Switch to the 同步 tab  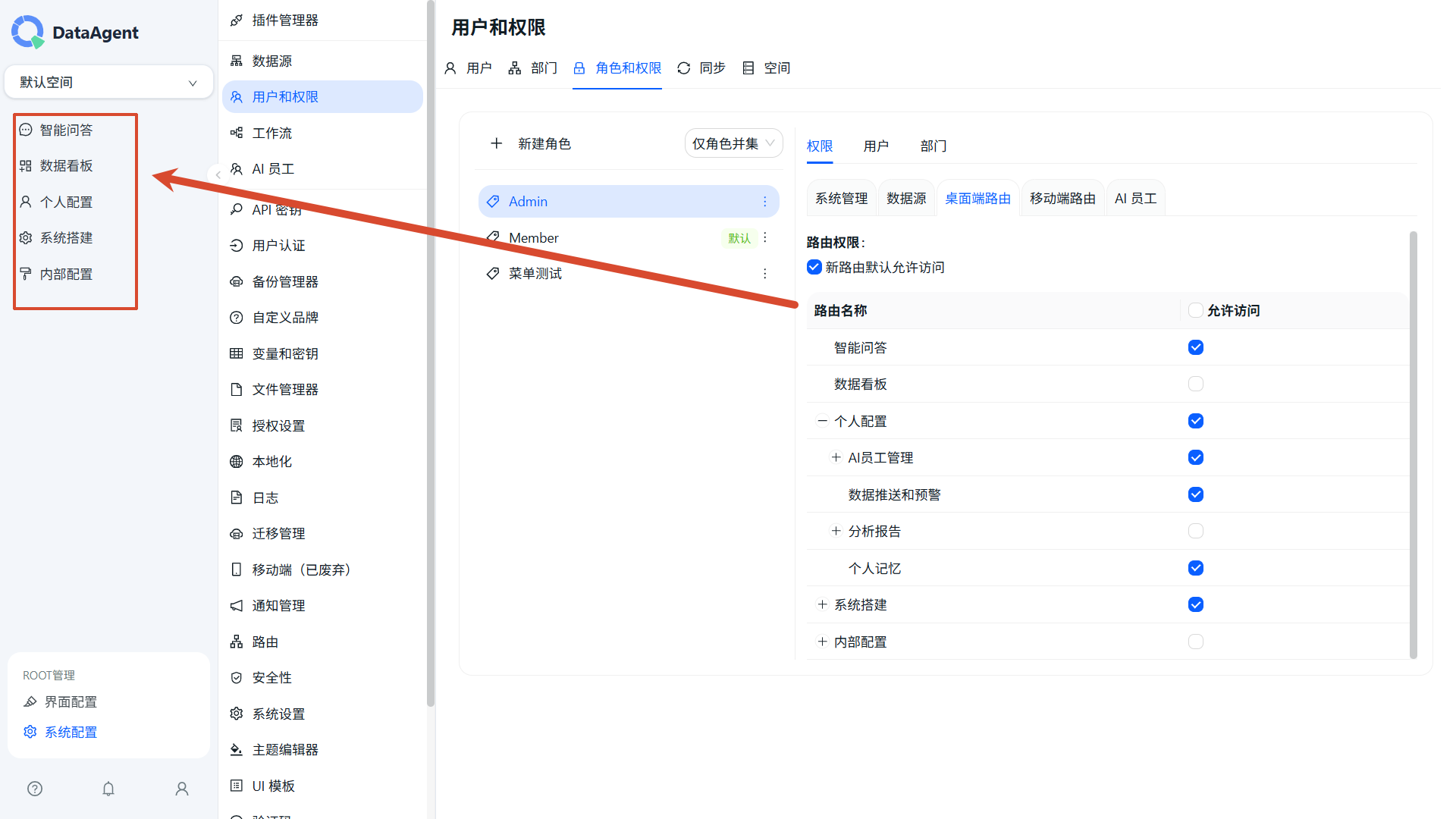[x=701, y=68]
